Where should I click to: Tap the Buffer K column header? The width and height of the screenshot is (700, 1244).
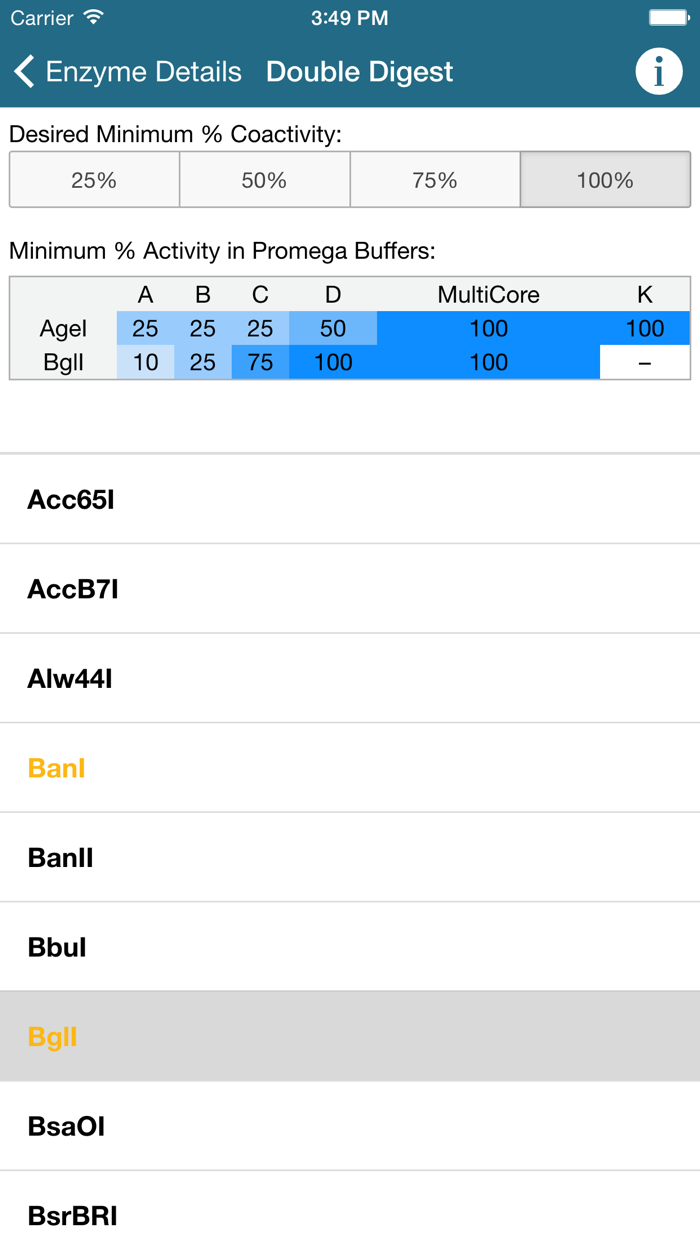645,294
